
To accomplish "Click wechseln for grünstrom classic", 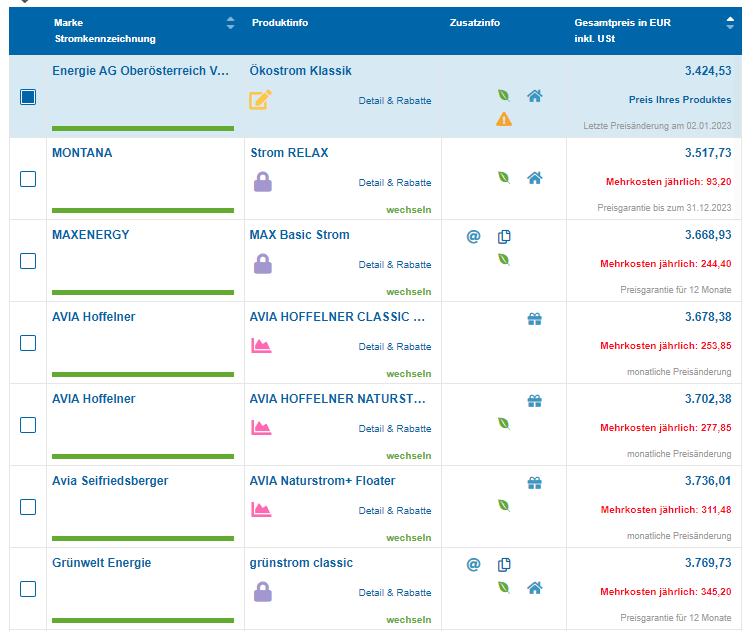I will pyautogui.click(x=409, y=620).
